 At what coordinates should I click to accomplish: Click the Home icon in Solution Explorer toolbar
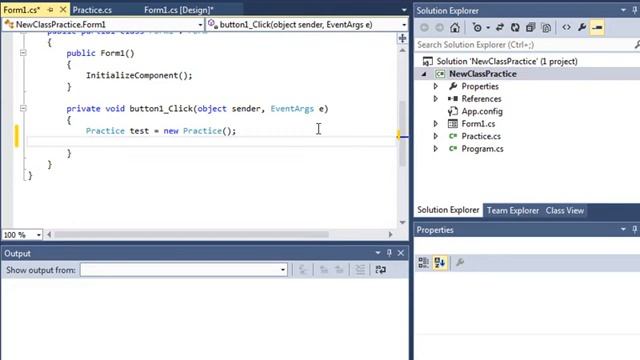[x=455, y=27]
